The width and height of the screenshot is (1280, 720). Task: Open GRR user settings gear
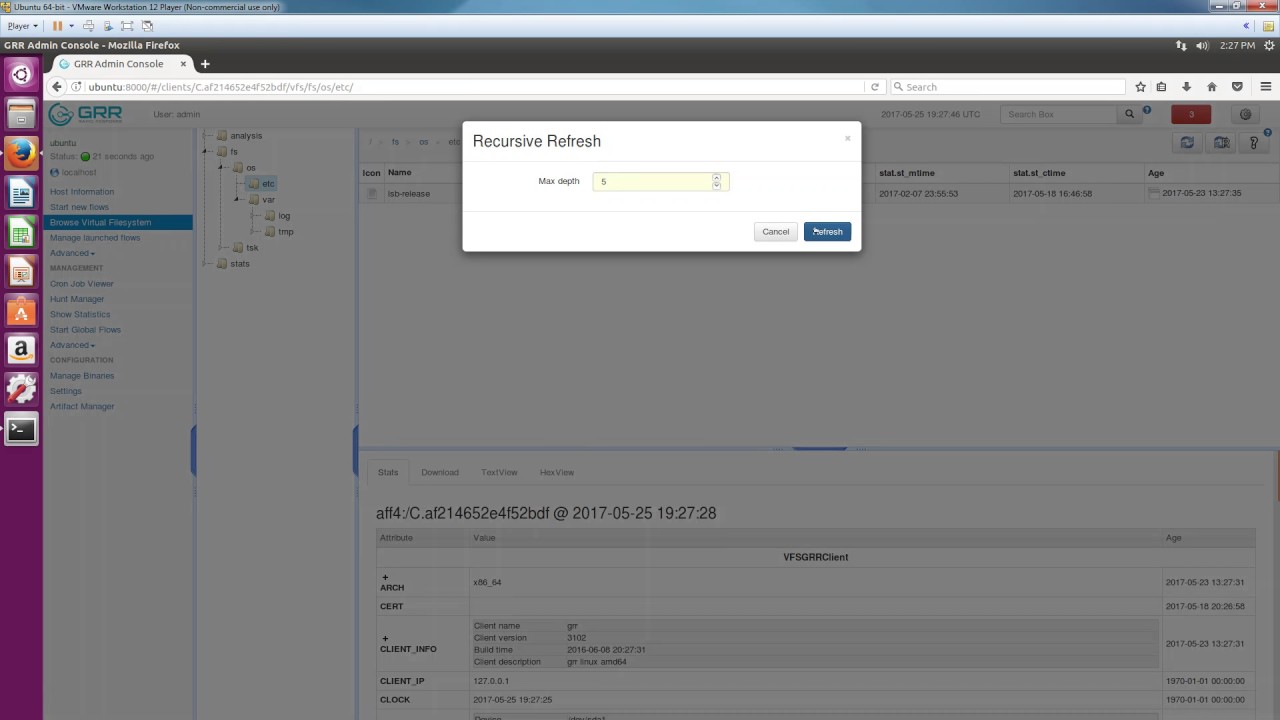(1245, 114)
